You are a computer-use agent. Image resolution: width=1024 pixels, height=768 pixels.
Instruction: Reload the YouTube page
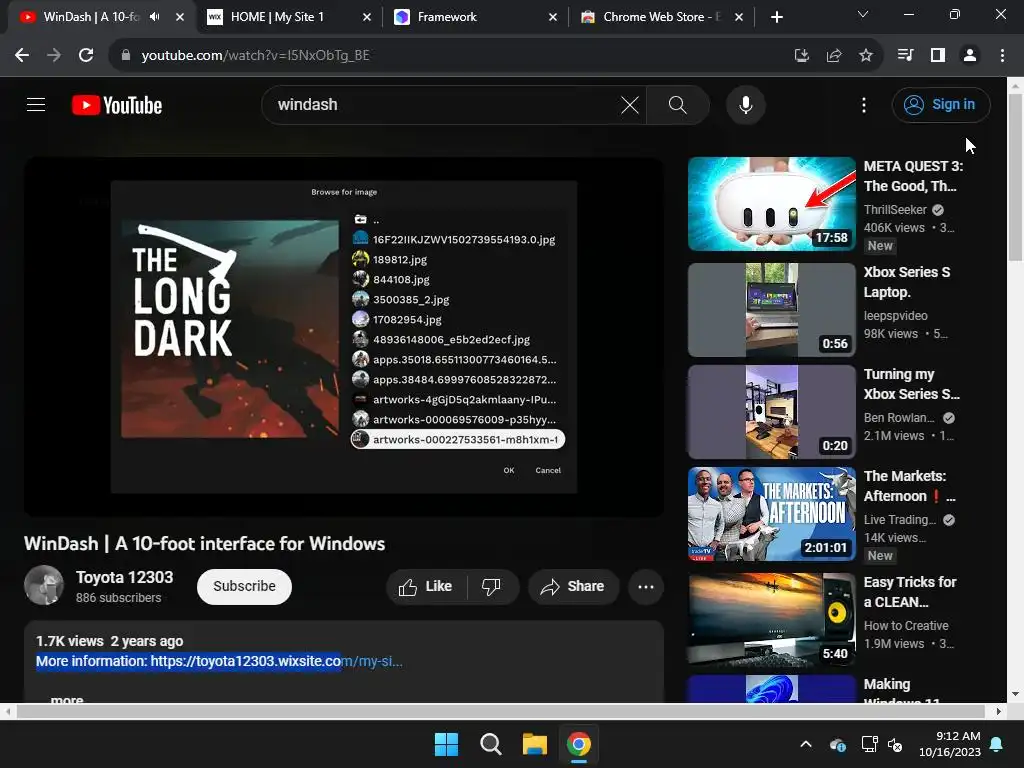click(86, 56)
